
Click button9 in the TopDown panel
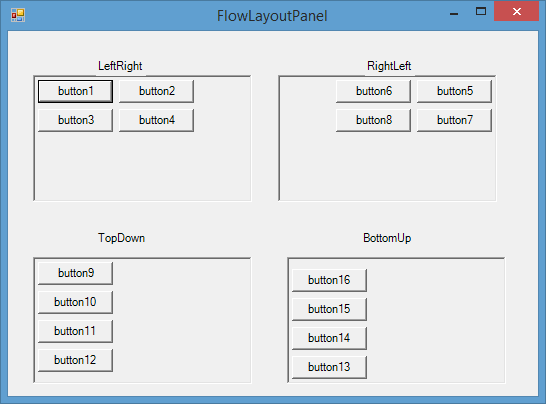75,273
